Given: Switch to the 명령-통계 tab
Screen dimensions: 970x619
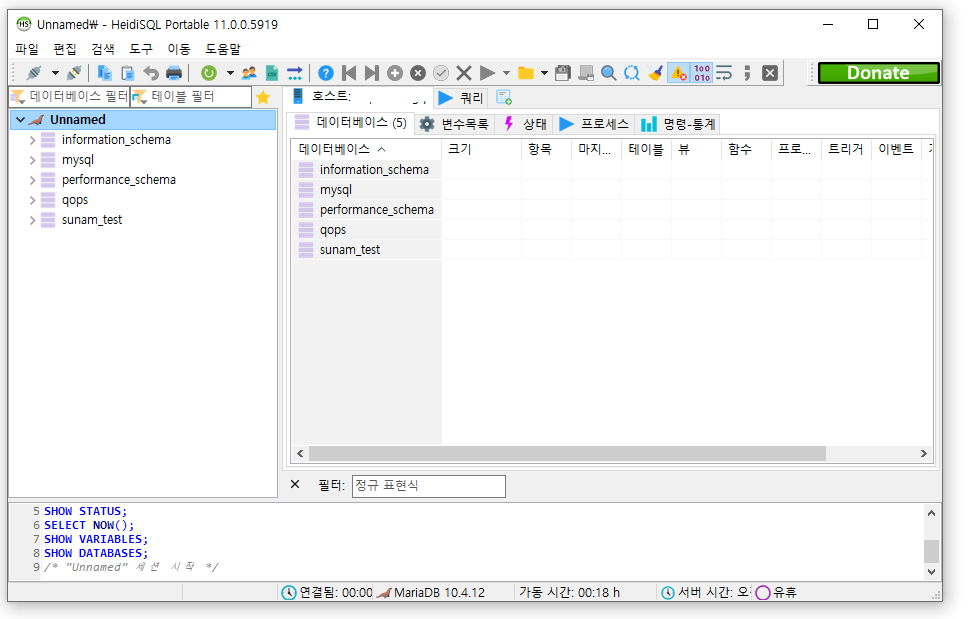Looking at the screenshot, I should 679,124.
